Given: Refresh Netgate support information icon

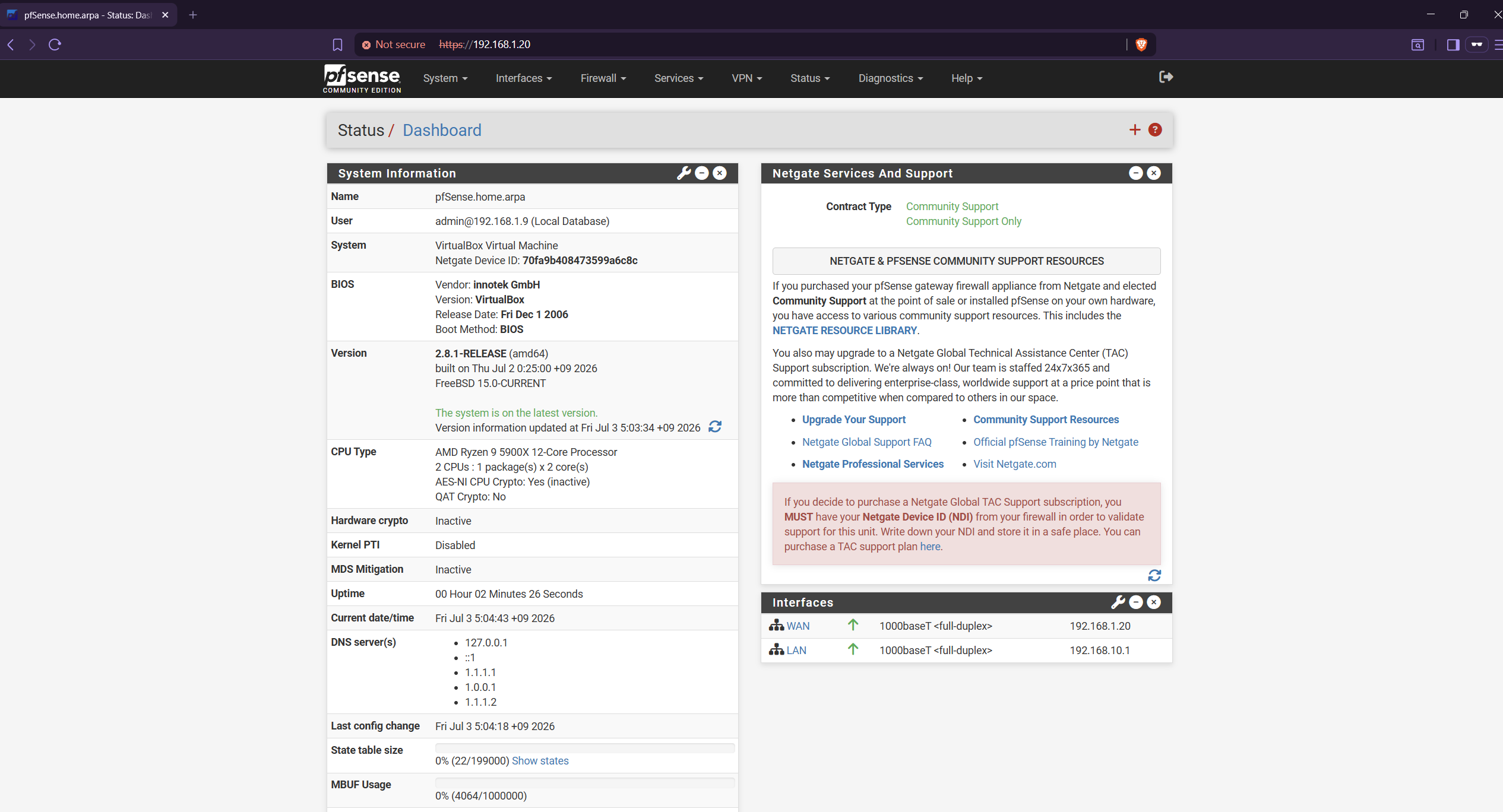Looking at the screenshot, I should tap(1154, 576).
